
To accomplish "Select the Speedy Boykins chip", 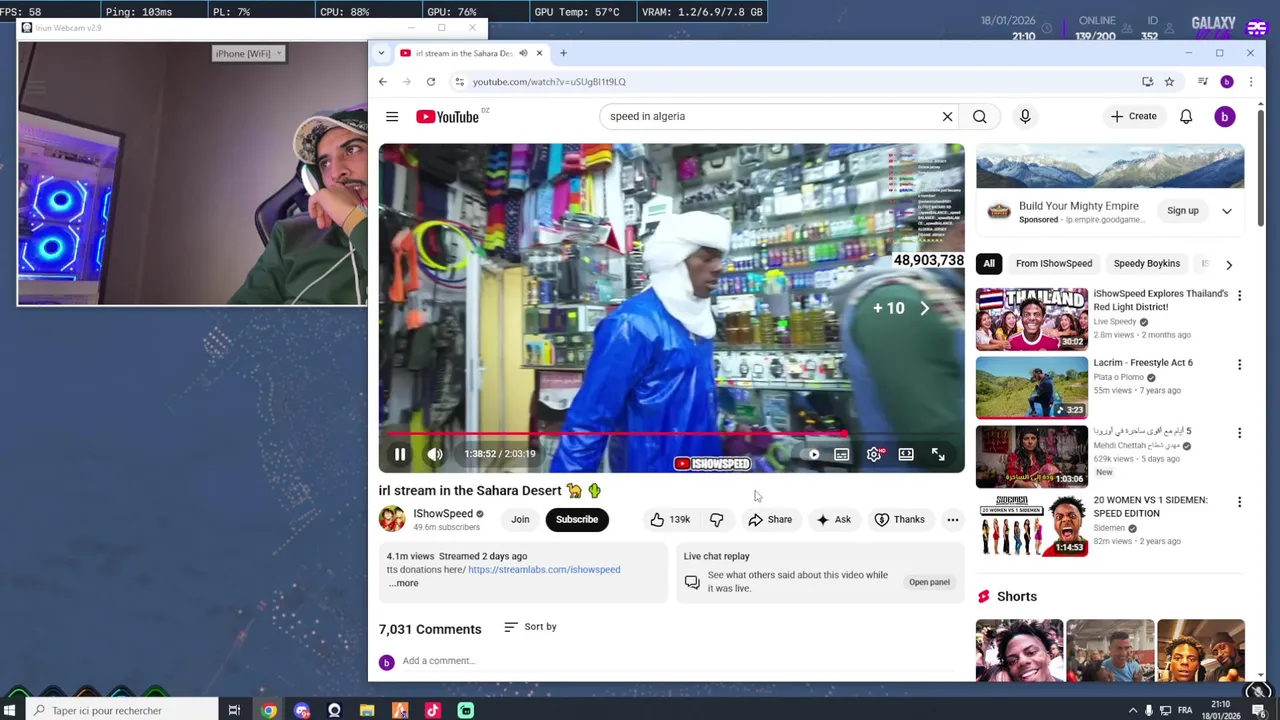I will pyautogui.click(x=1147, y=264).
